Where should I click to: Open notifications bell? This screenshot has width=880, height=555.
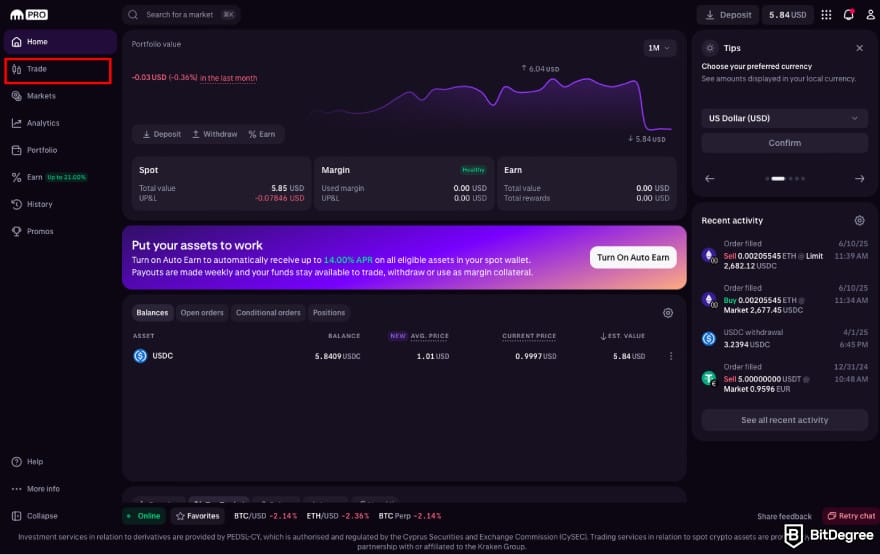[x=849, y=15]
